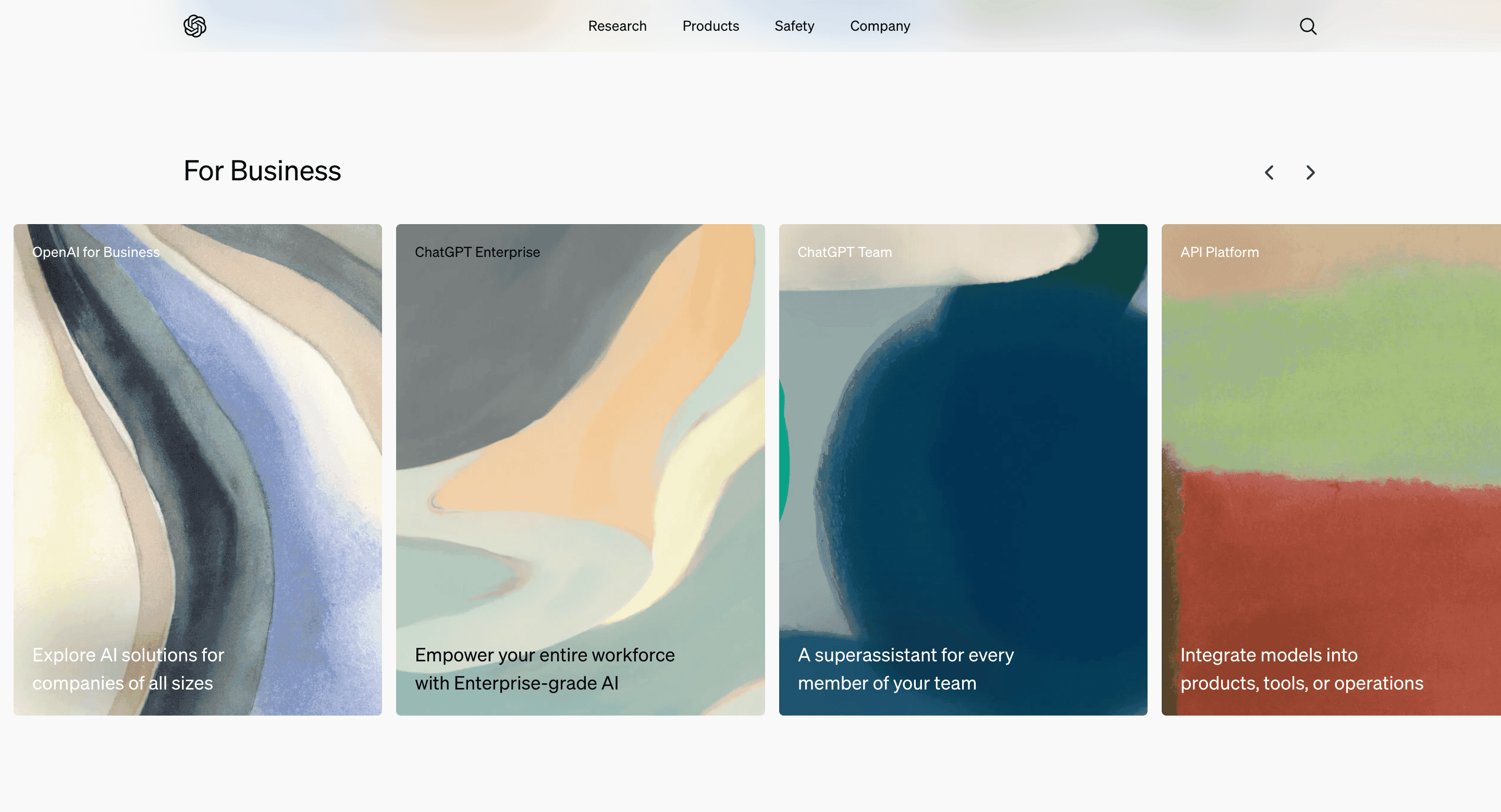Image resolution: width=1501 pixels, height=812 pixels.
Task: Open the ChatGPT Team card
Action: click(963, 470)
